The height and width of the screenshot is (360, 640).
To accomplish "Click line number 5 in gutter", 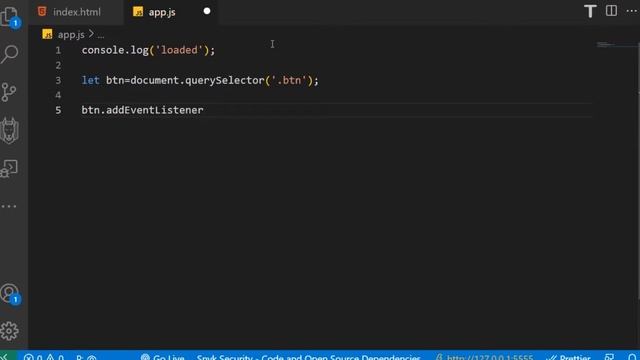I will click(58, 110).
